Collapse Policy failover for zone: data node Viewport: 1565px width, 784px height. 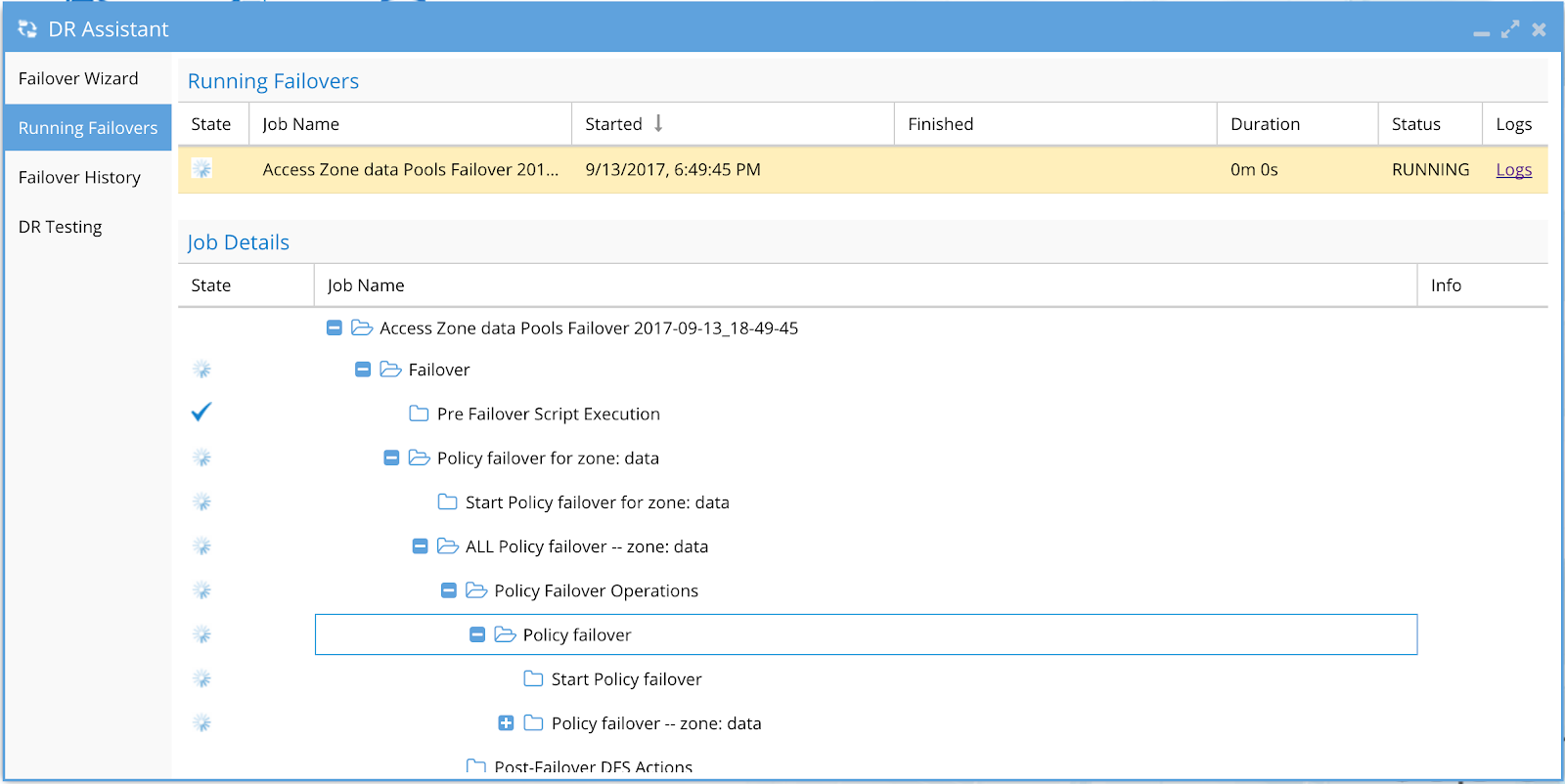391,457
